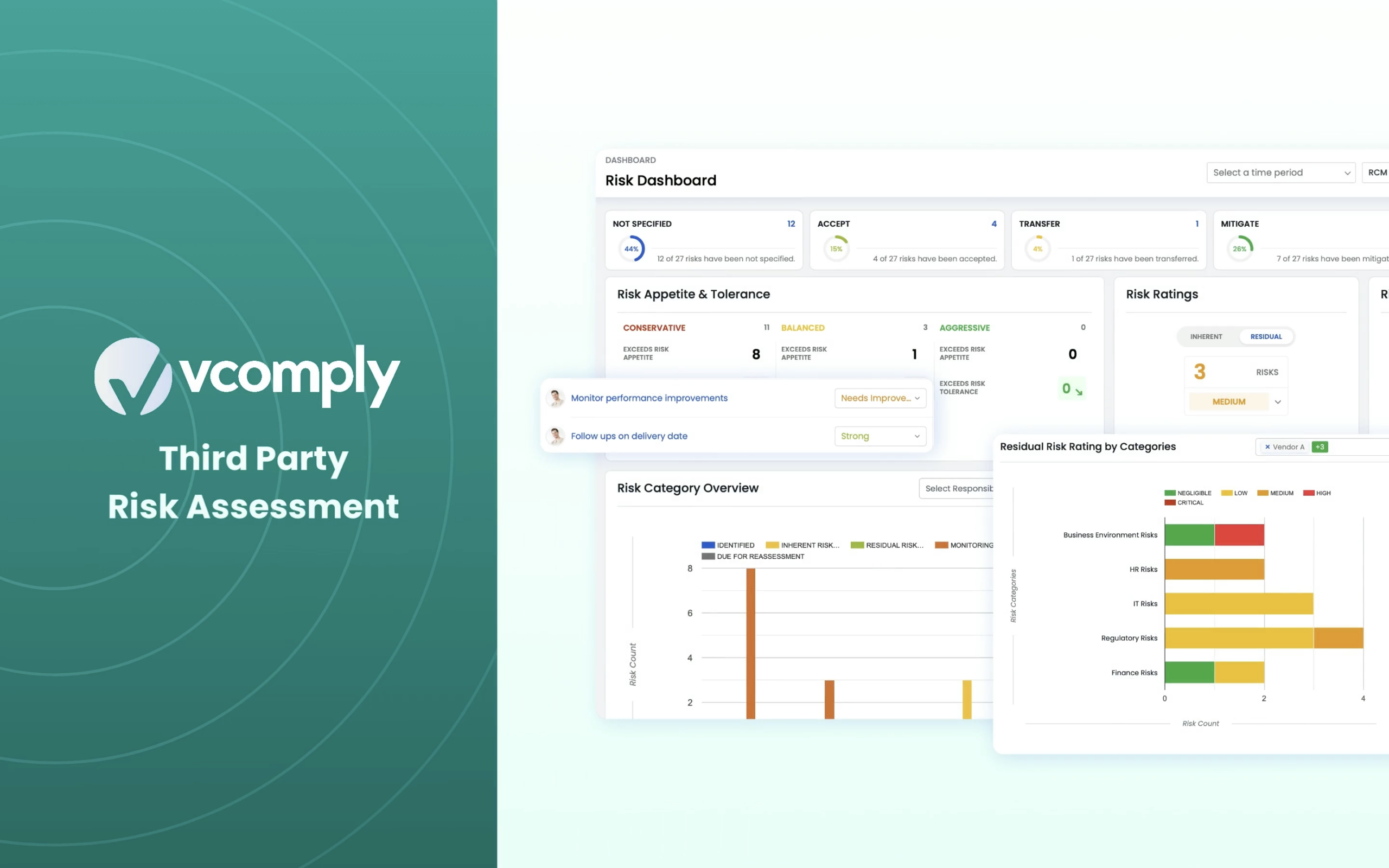This screenshot has width=1389, height=868.
Task: Remove the Vendor A filter tag
Action: click(x=1267, y=446)
